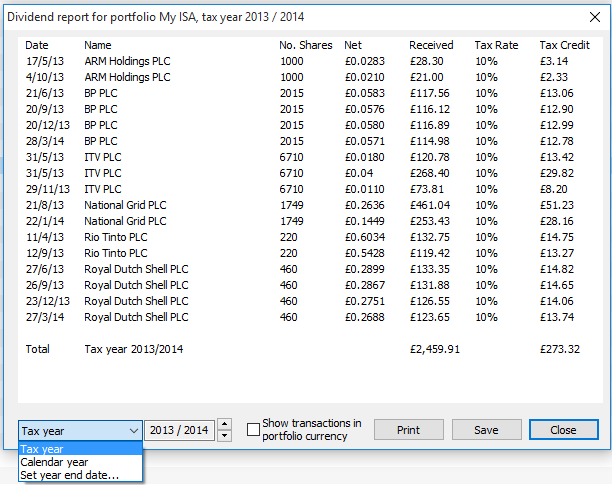Screen dimensions: 612x485
Task: Select Royal Dutch Shell PLC 27/3/14 row
Action: point(136,317)
